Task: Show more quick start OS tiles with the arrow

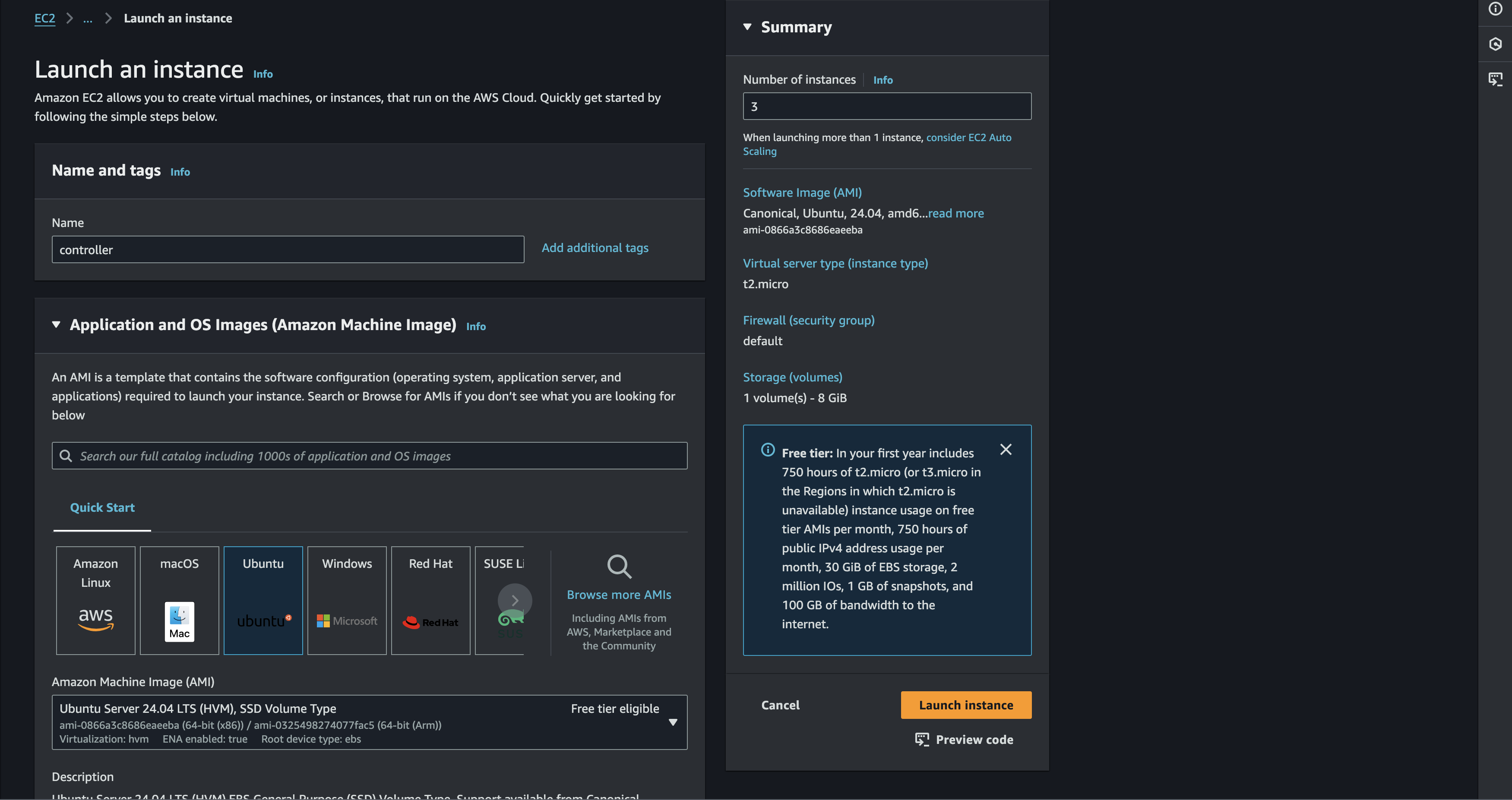Action: coord(515,600)
